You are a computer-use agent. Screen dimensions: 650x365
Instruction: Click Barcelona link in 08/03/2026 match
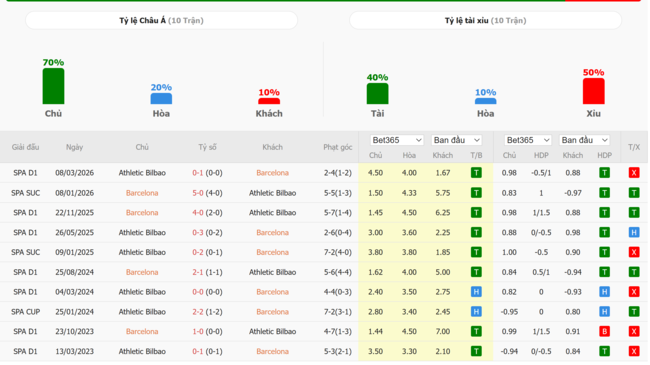pyautogui.click(x=272, y=173)
